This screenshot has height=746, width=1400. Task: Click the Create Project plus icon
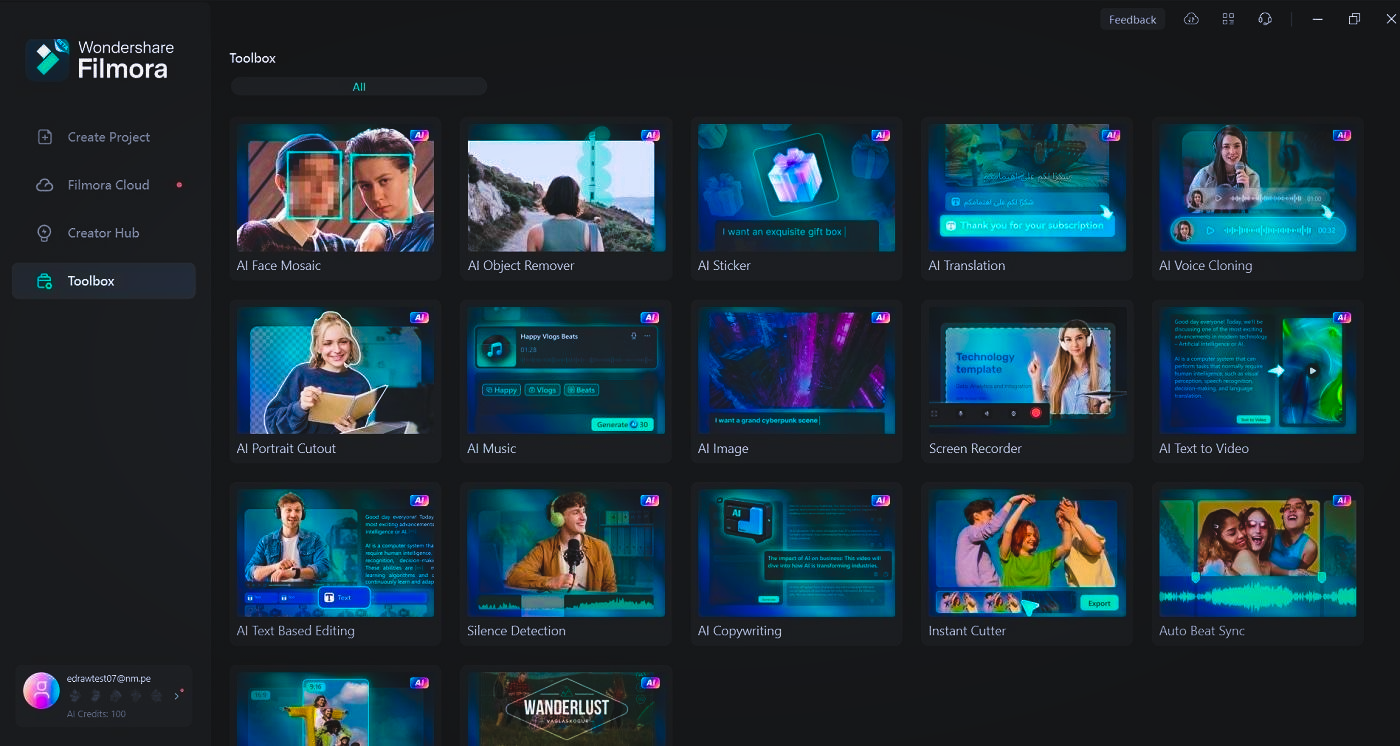(x=45, y=137)
